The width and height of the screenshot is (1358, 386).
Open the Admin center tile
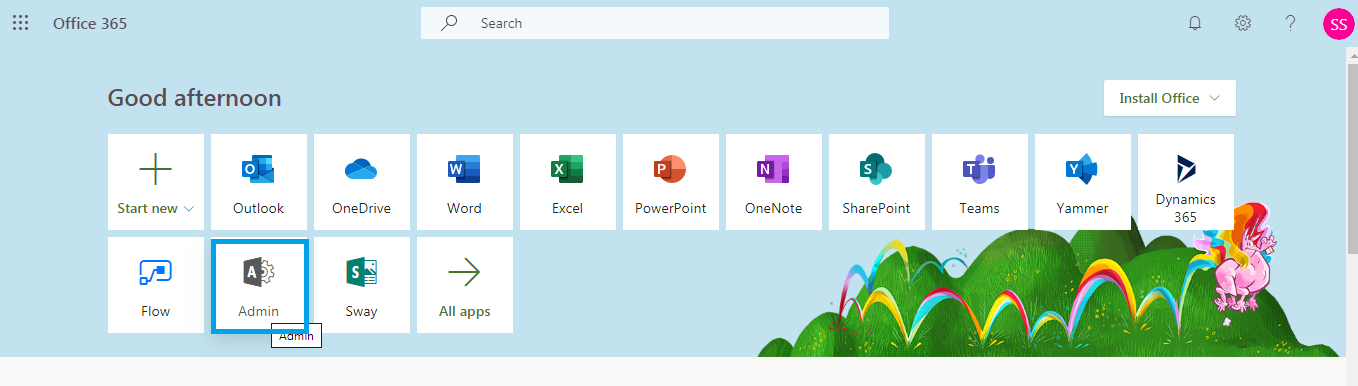(x=259, y=285)
